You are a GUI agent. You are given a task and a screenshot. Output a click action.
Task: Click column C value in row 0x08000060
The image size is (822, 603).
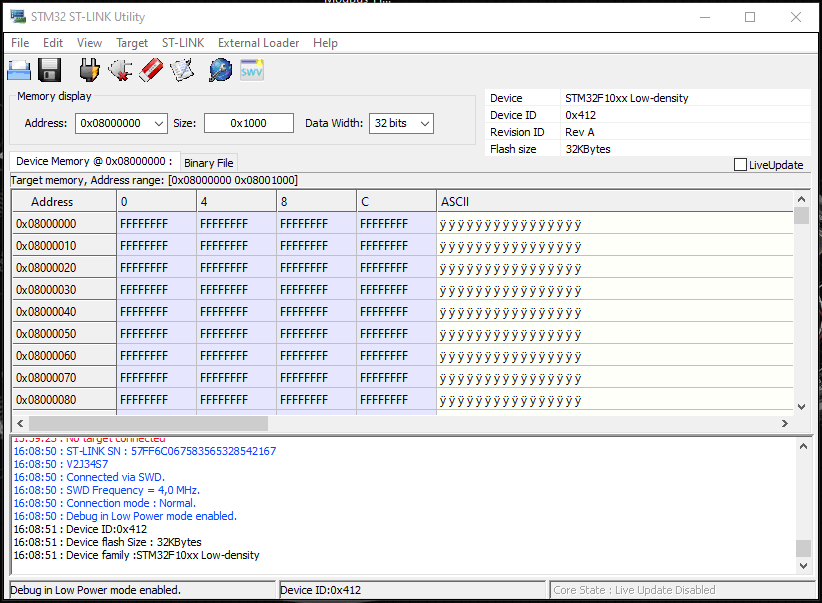point(396,356)
